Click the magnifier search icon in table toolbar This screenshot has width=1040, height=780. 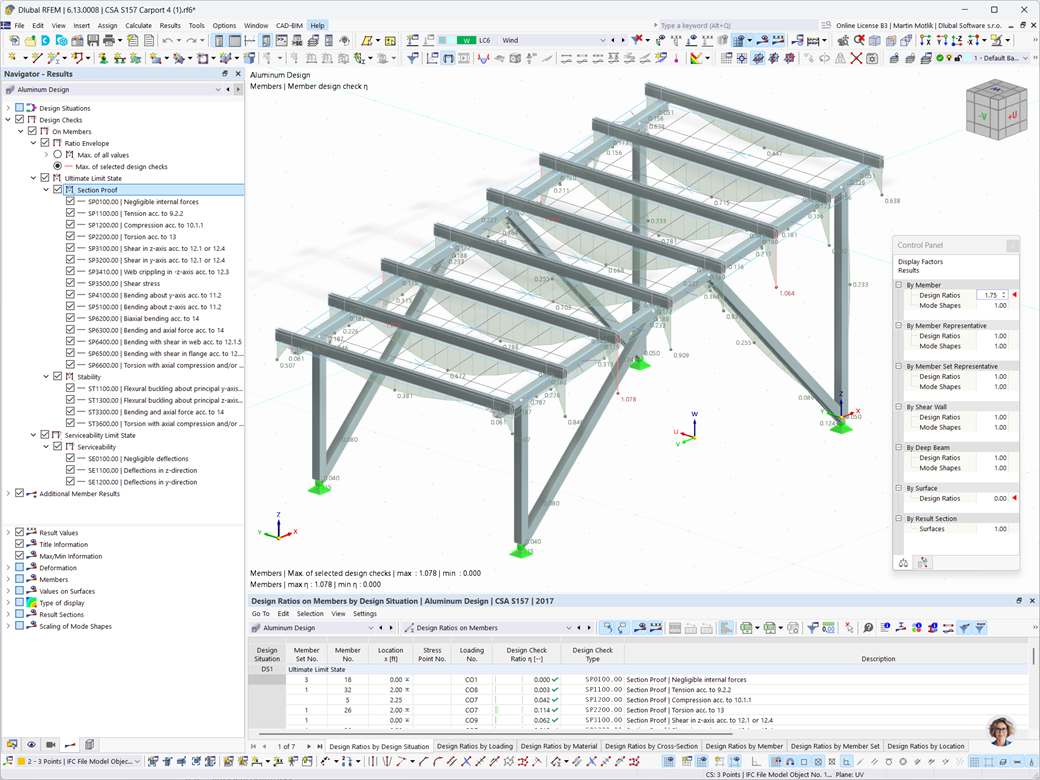click(x=868, y=628)
